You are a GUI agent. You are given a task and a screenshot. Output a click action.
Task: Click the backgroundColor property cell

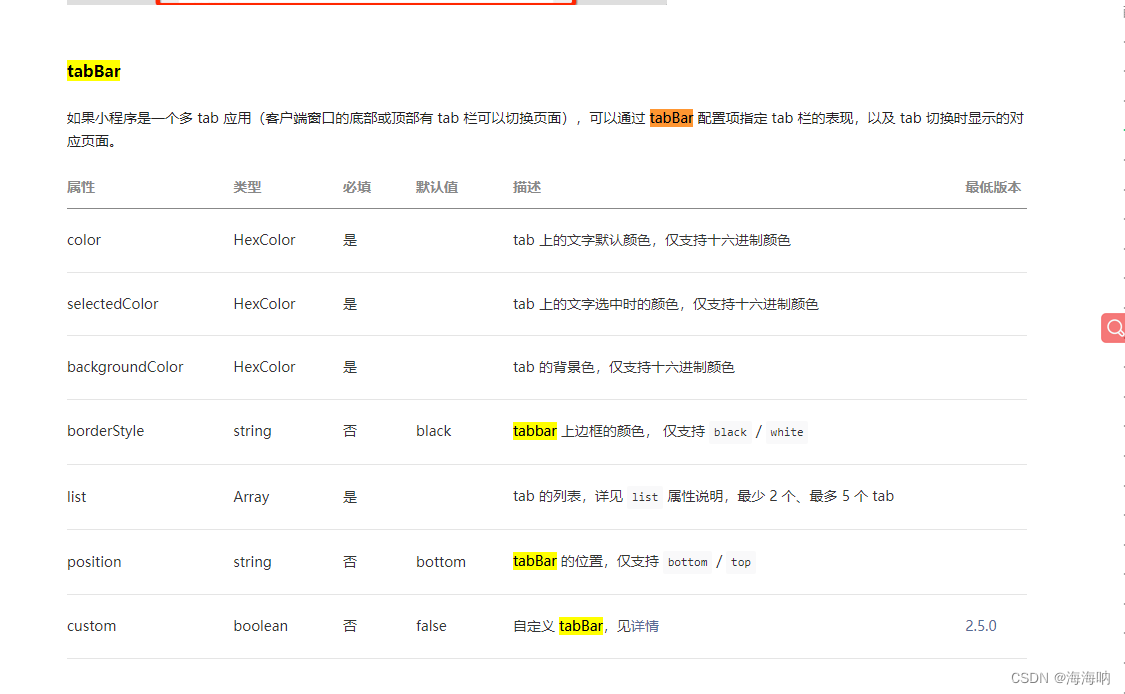[125, 366]
